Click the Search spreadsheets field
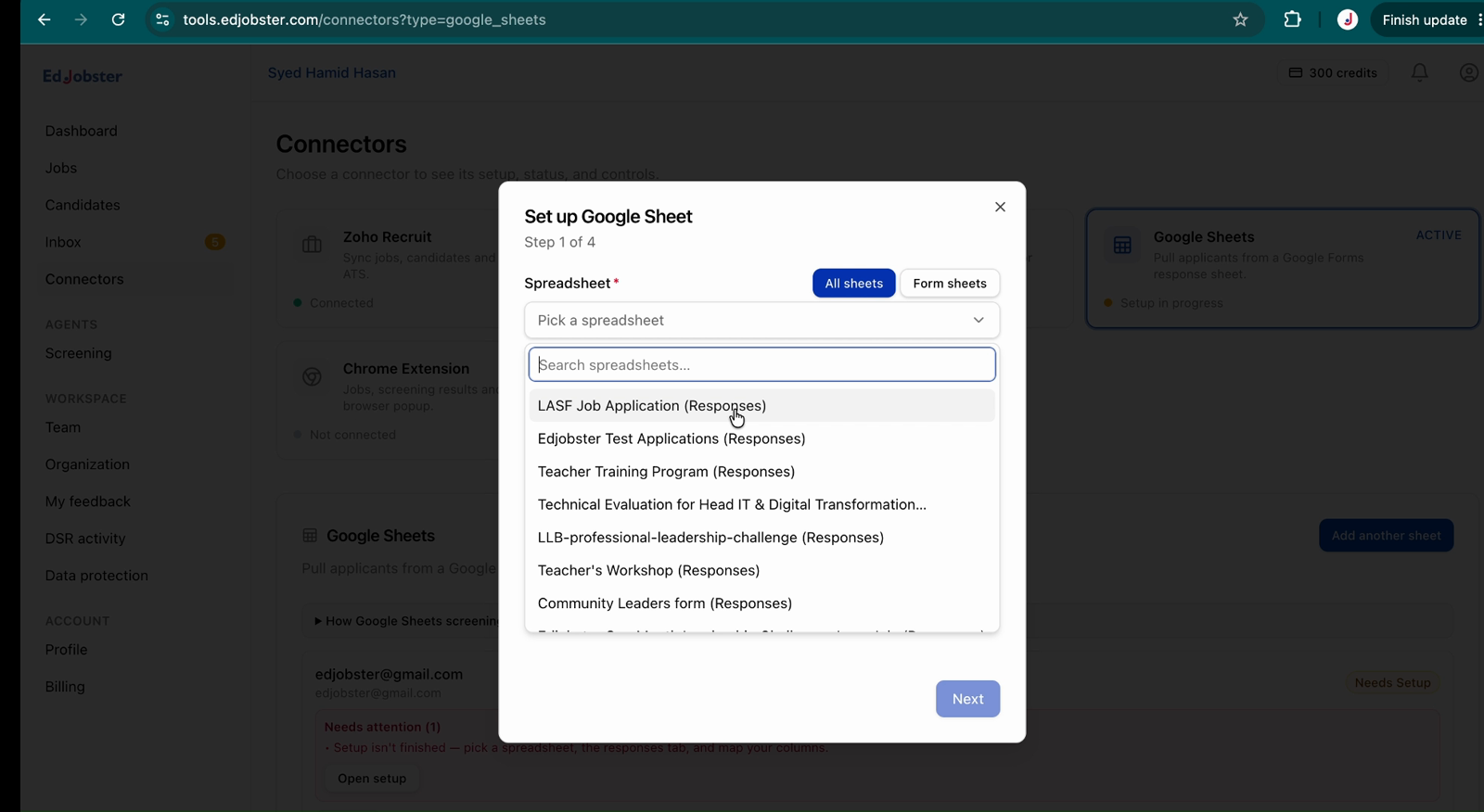 762,364
